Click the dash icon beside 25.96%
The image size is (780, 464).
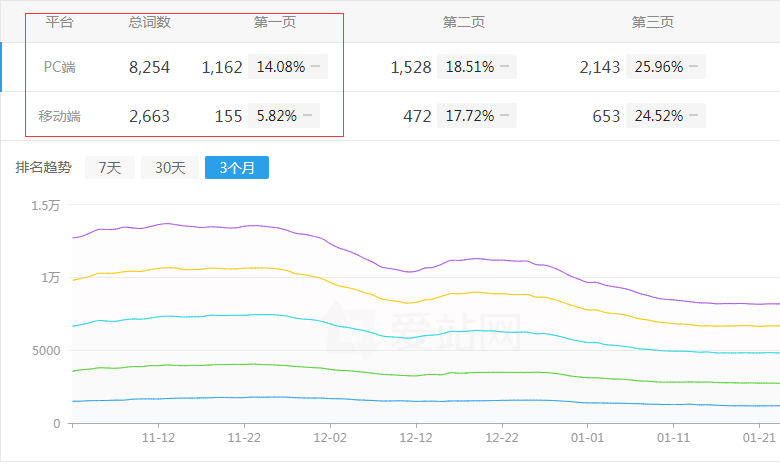pyautogui.click(x=694, y=67)
